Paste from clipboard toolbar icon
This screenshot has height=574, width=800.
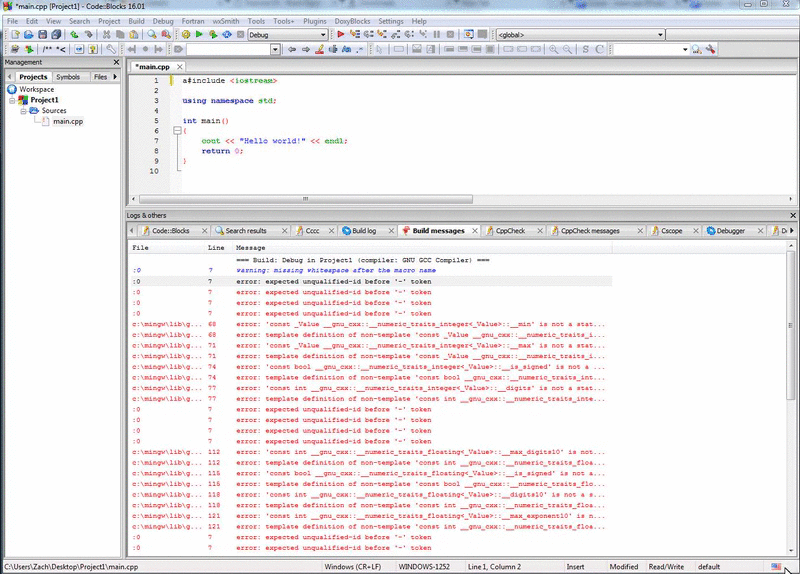pyautogui.click(x=134, y=35)
